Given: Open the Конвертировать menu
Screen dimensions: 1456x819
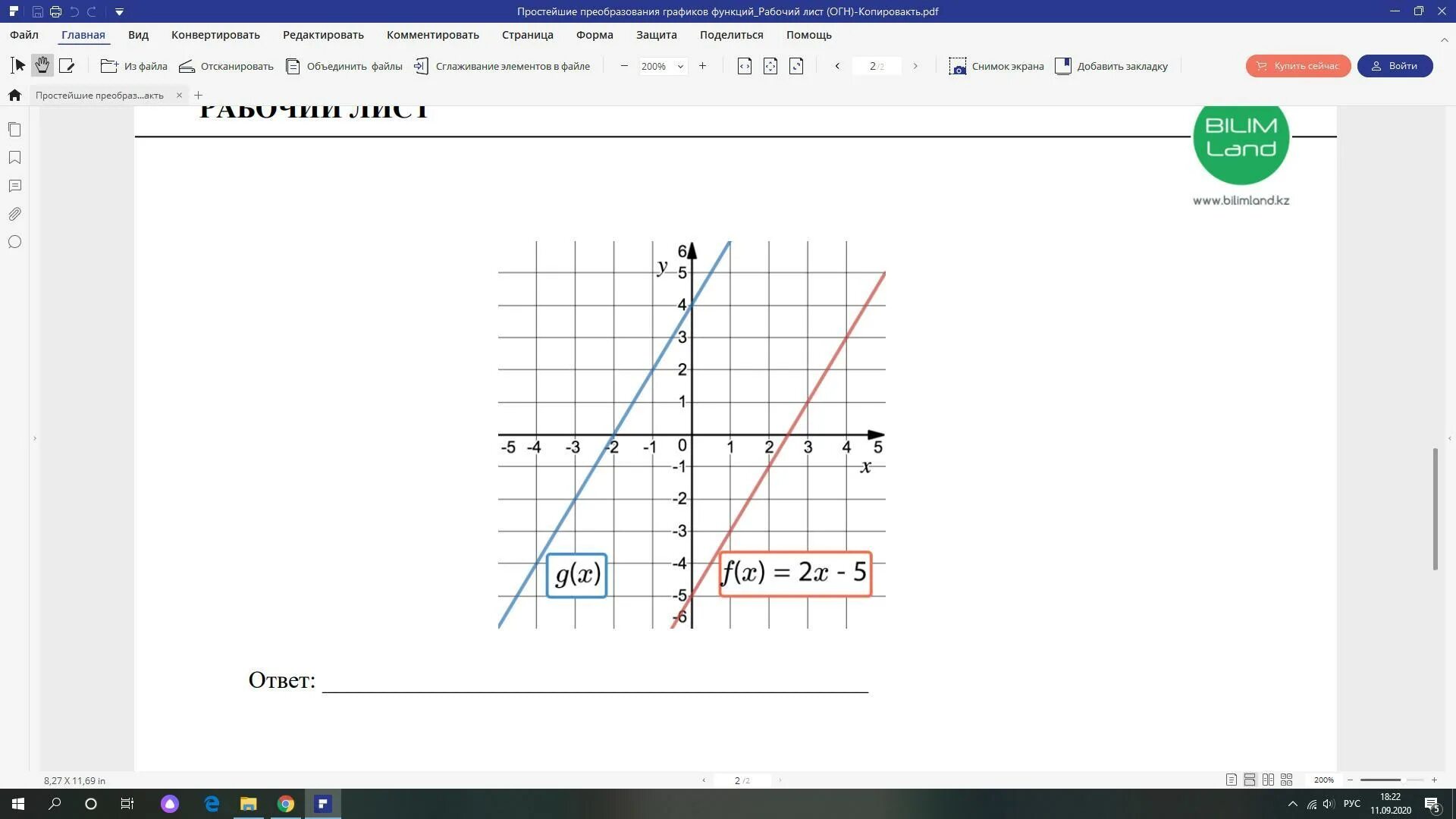Looking at the screenshot, I should pos(215,35).
